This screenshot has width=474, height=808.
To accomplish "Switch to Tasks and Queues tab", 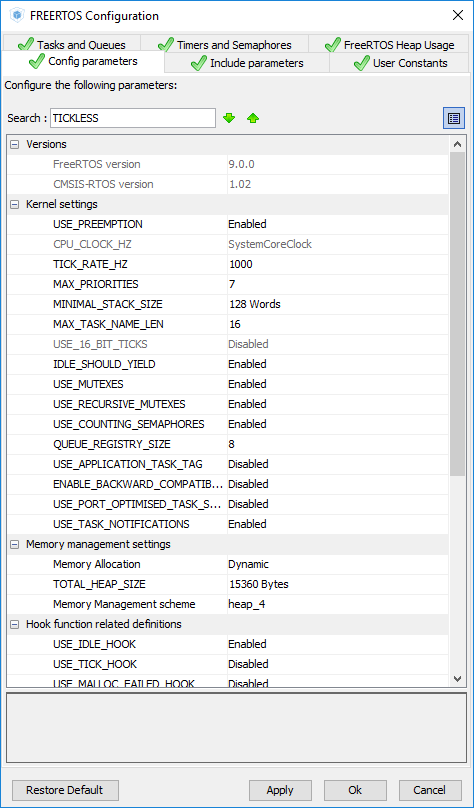I will point(71,45).
